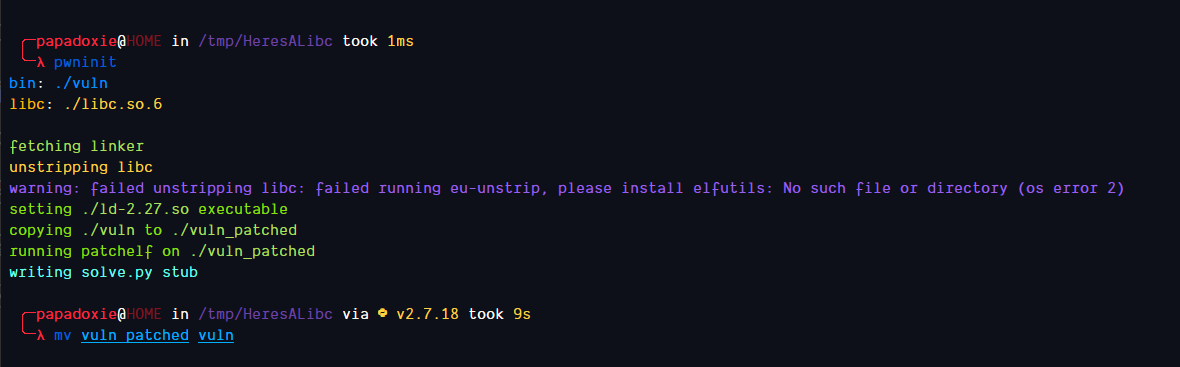Click the ld-2.27.so executable line
Image resolution: width=1180 pixels, height=367 pixels.
click(148, 209)
